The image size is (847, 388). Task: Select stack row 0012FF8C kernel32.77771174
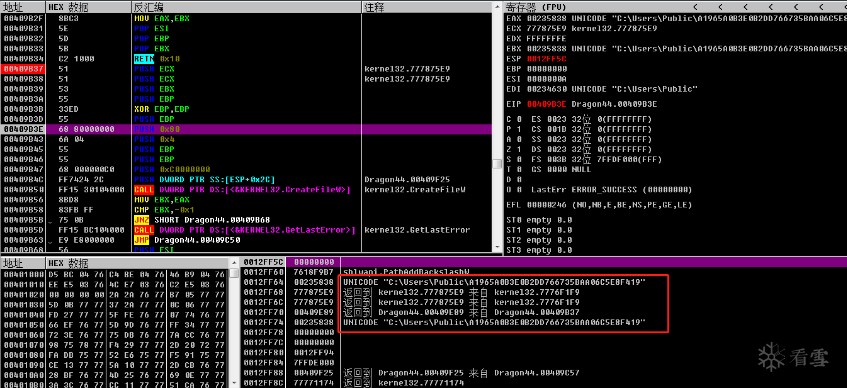[544, 383]
